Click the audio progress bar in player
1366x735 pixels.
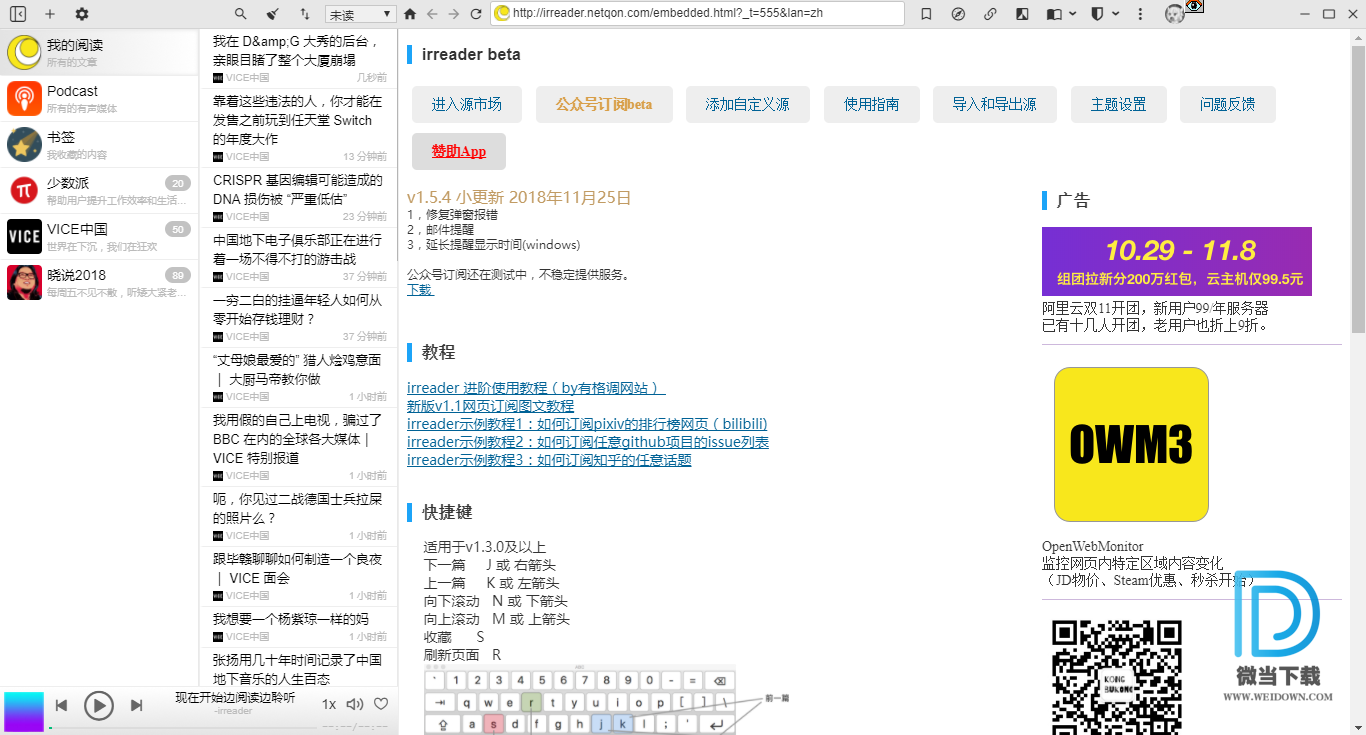pos(183,727)
